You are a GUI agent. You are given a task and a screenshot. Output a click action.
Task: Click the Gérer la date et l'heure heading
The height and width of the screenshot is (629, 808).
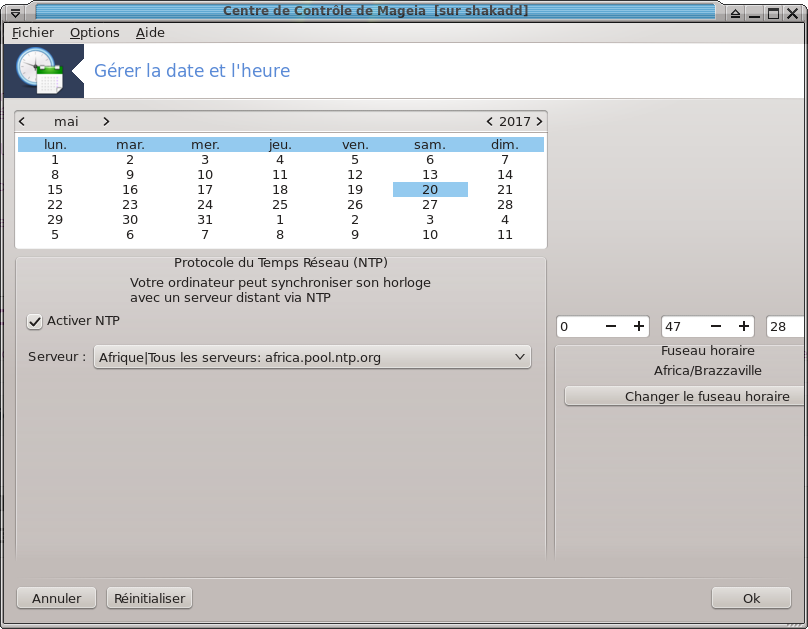[192, 71]
